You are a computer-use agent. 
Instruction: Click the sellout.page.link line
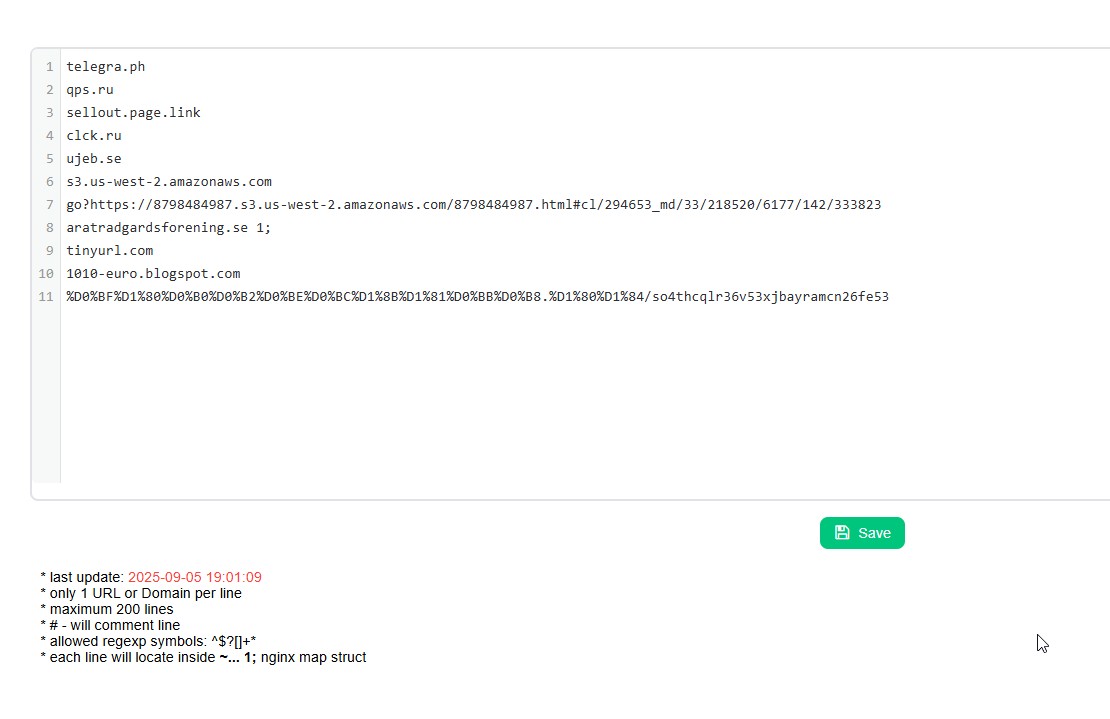tap(133, 113)
